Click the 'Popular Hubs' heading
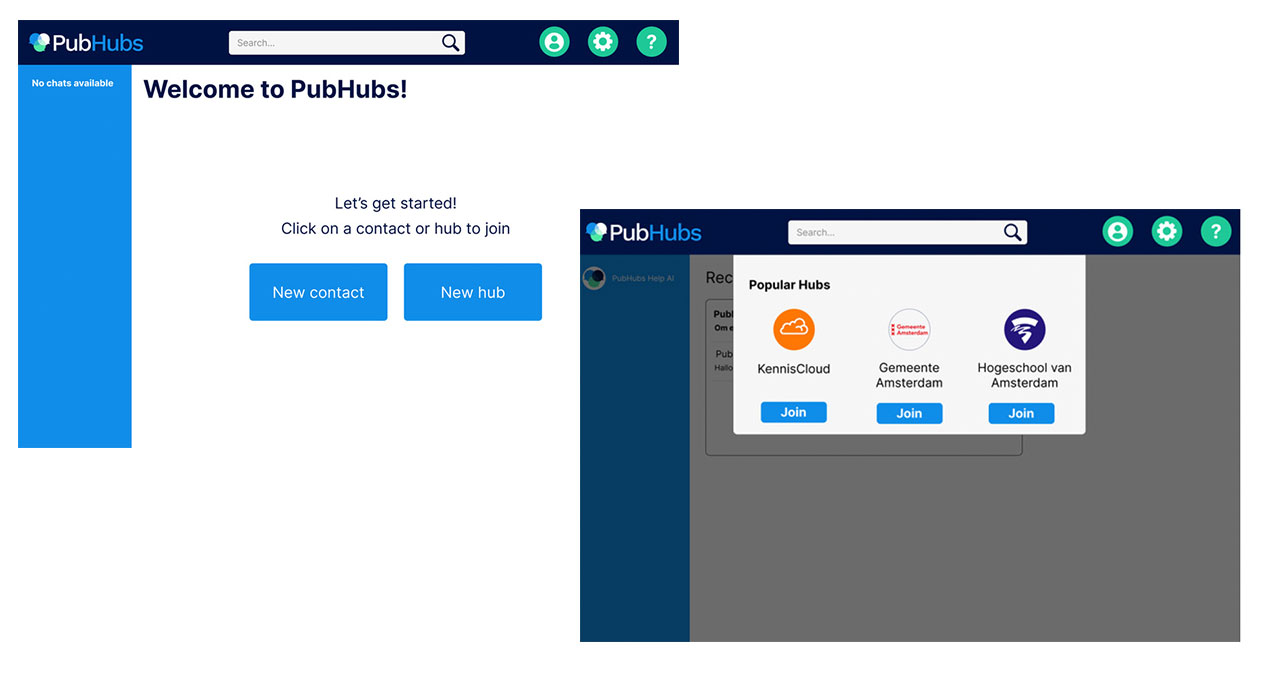Screen dimensions: 1261x692 790,285
